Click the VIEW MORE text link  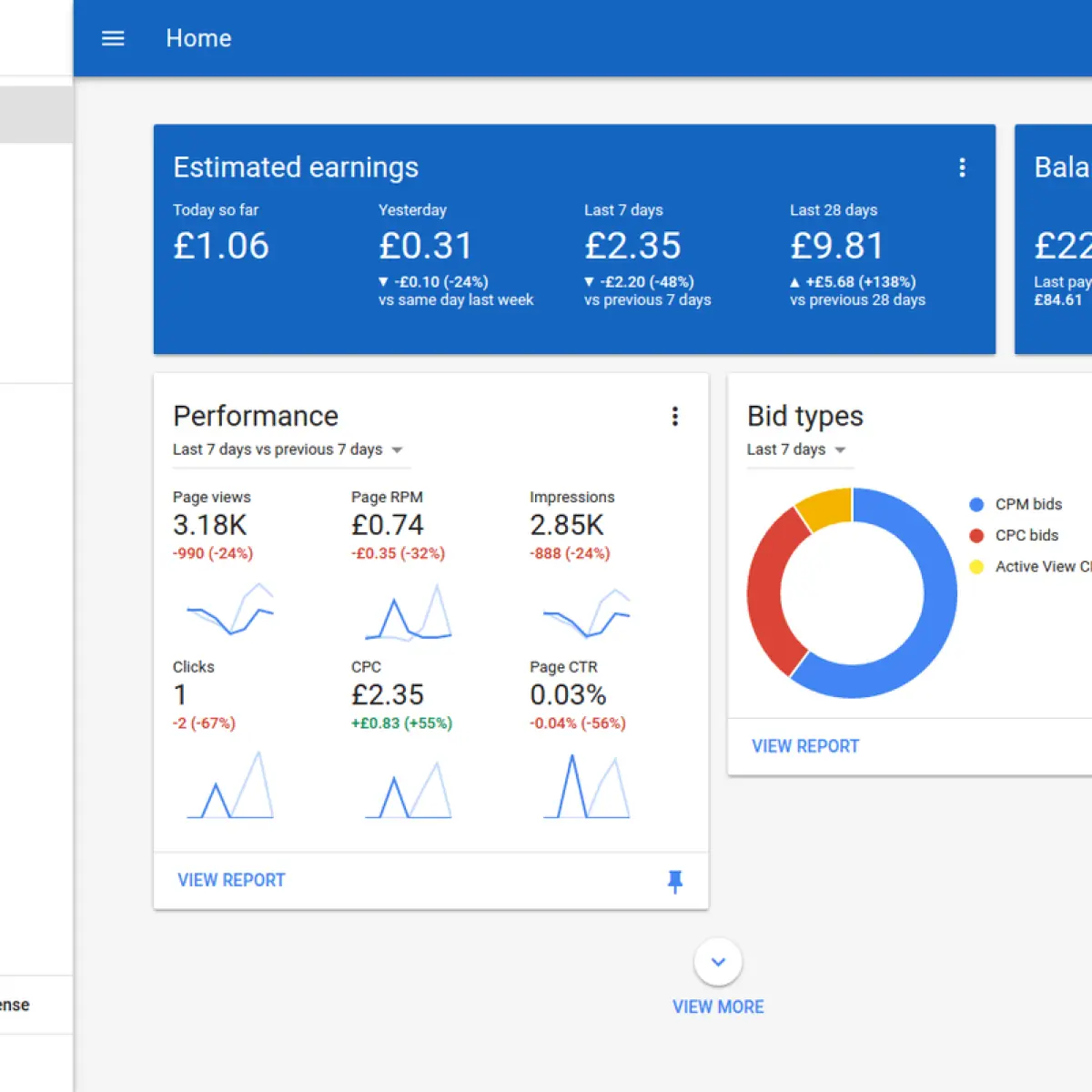coord(718,1006)
